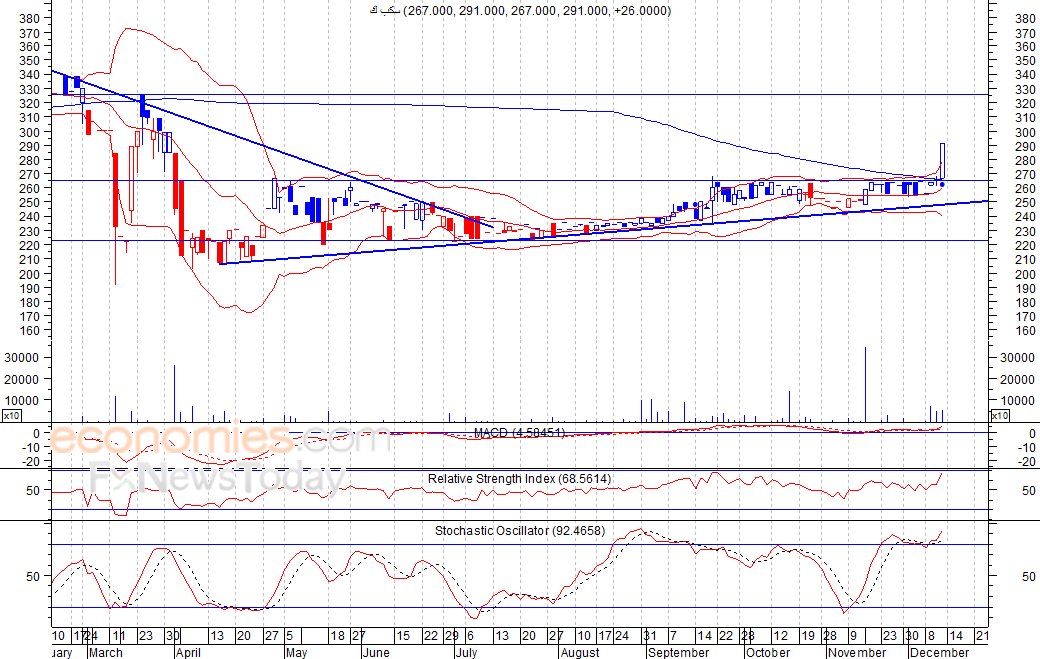Open the FxNewsToday watermark link
The image size is (1040, 659).
(x=215, y=481)
